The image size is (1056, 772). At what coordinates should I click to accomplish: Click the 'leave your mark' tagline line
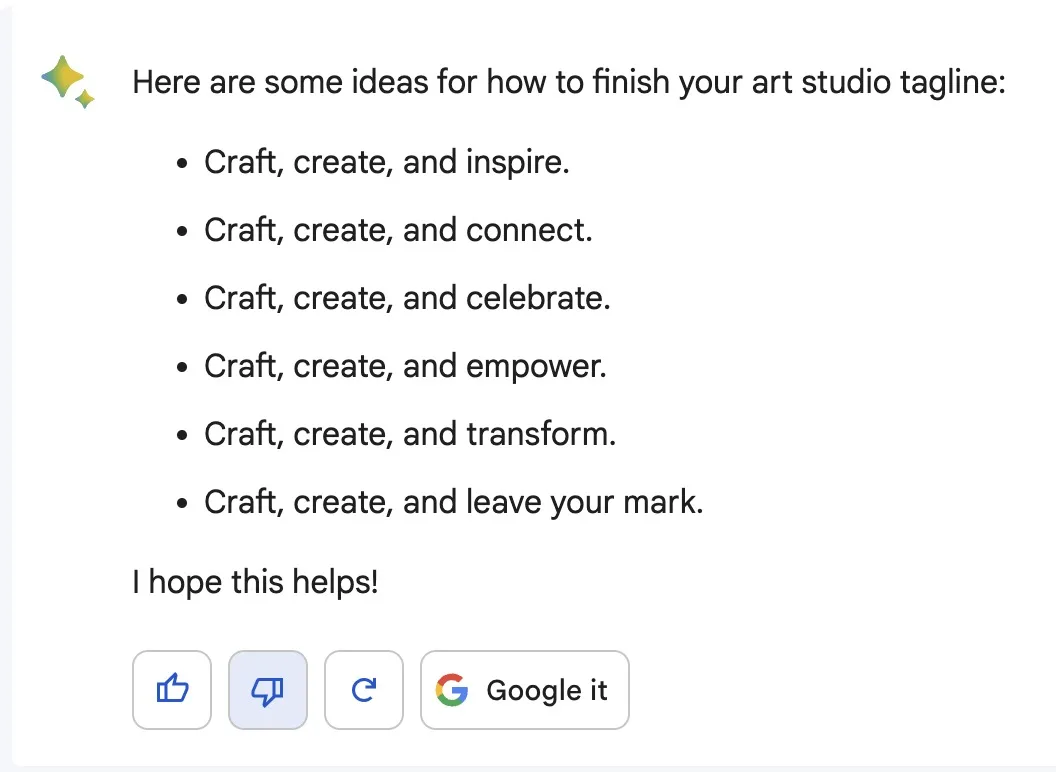(454, 502)
